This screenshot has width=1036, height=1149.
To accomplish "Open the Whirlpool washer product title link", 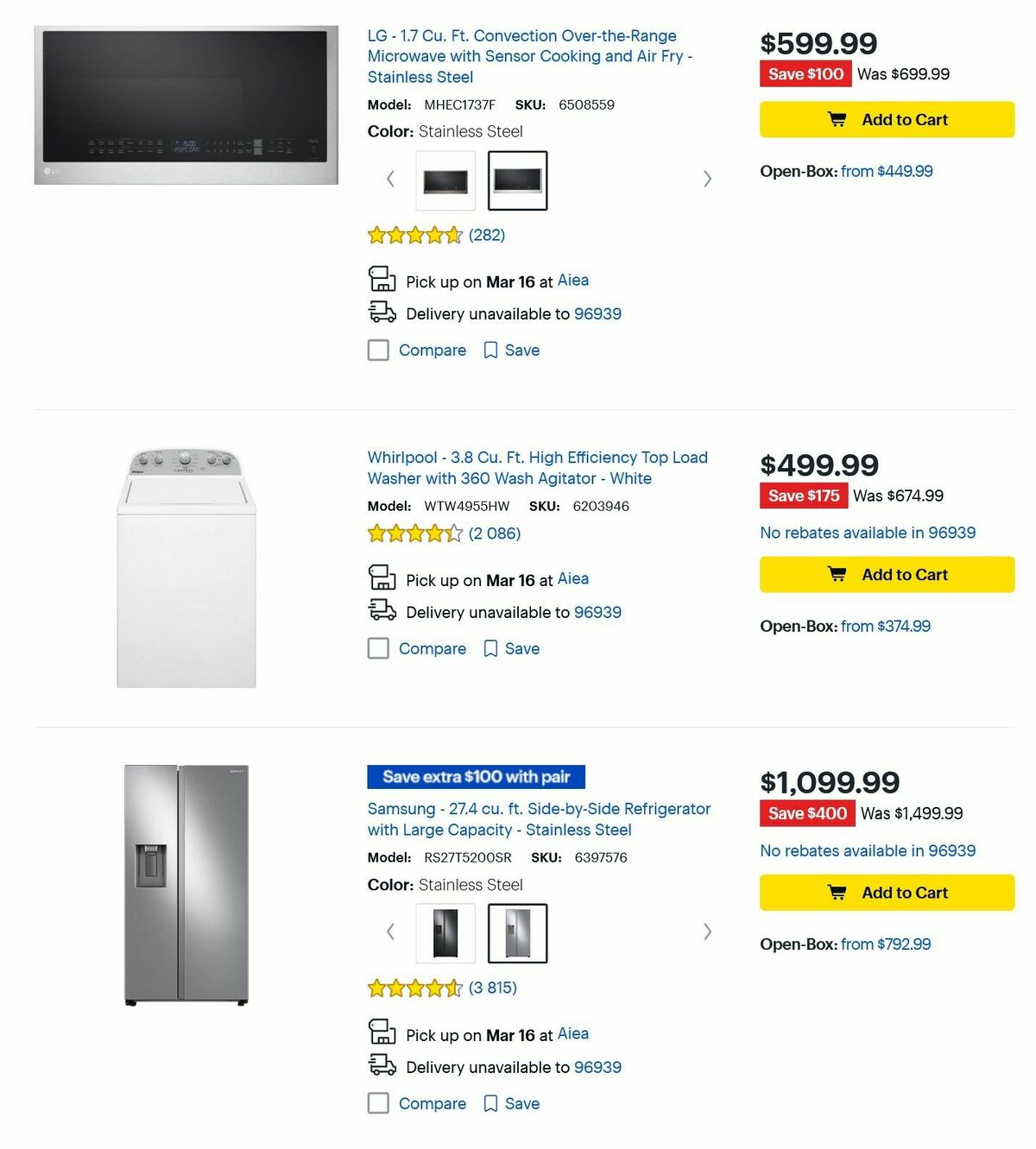I will pyautogui.click(x=537, y=467).
